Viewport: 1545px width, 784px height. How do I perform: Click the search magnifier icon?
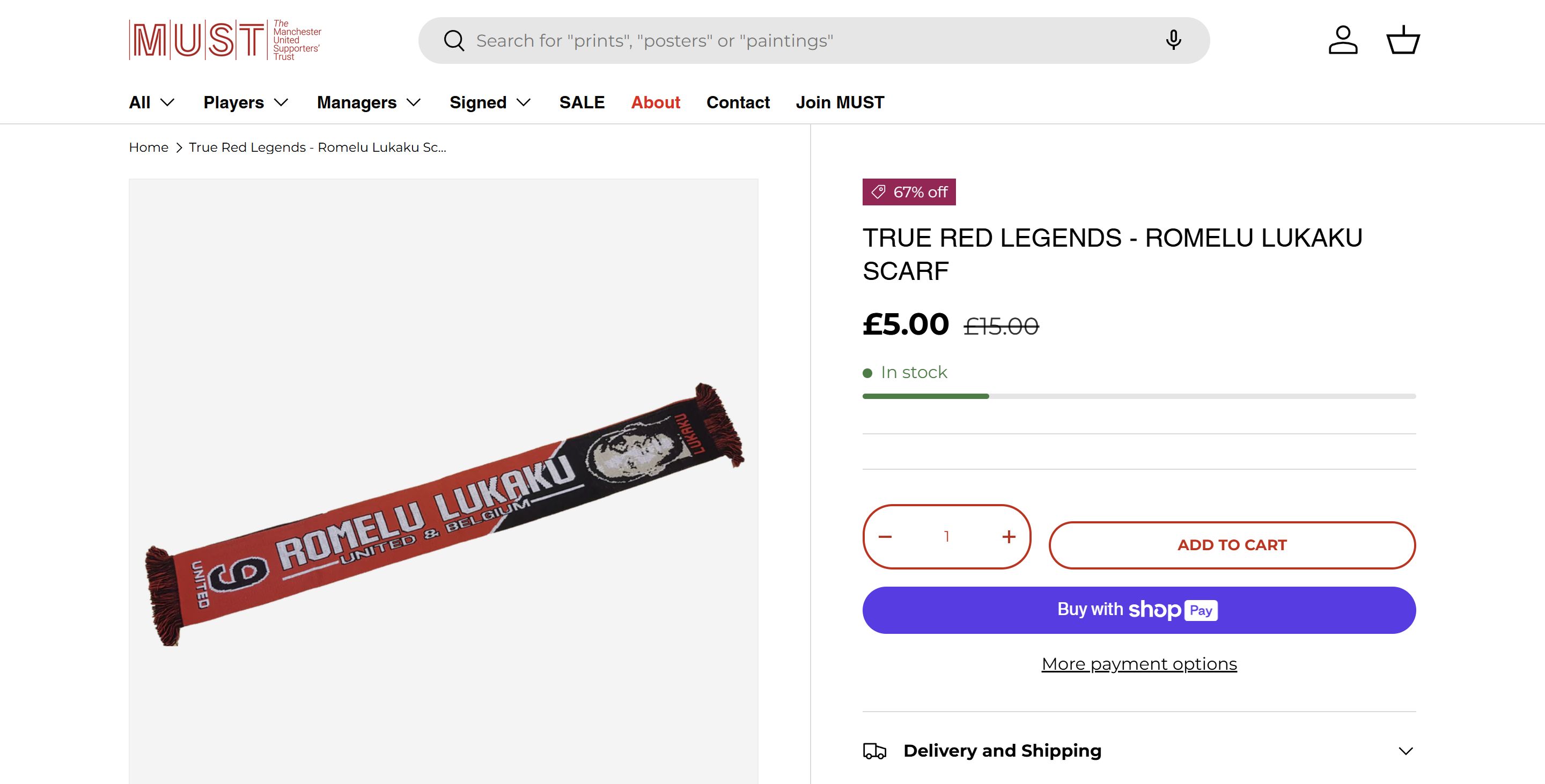click(x=454, y=41)
